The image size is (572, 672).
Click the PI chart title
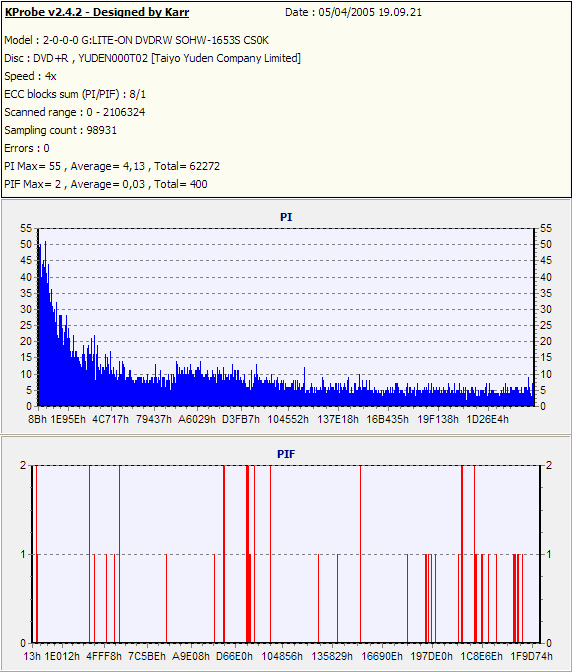[286, 217]
